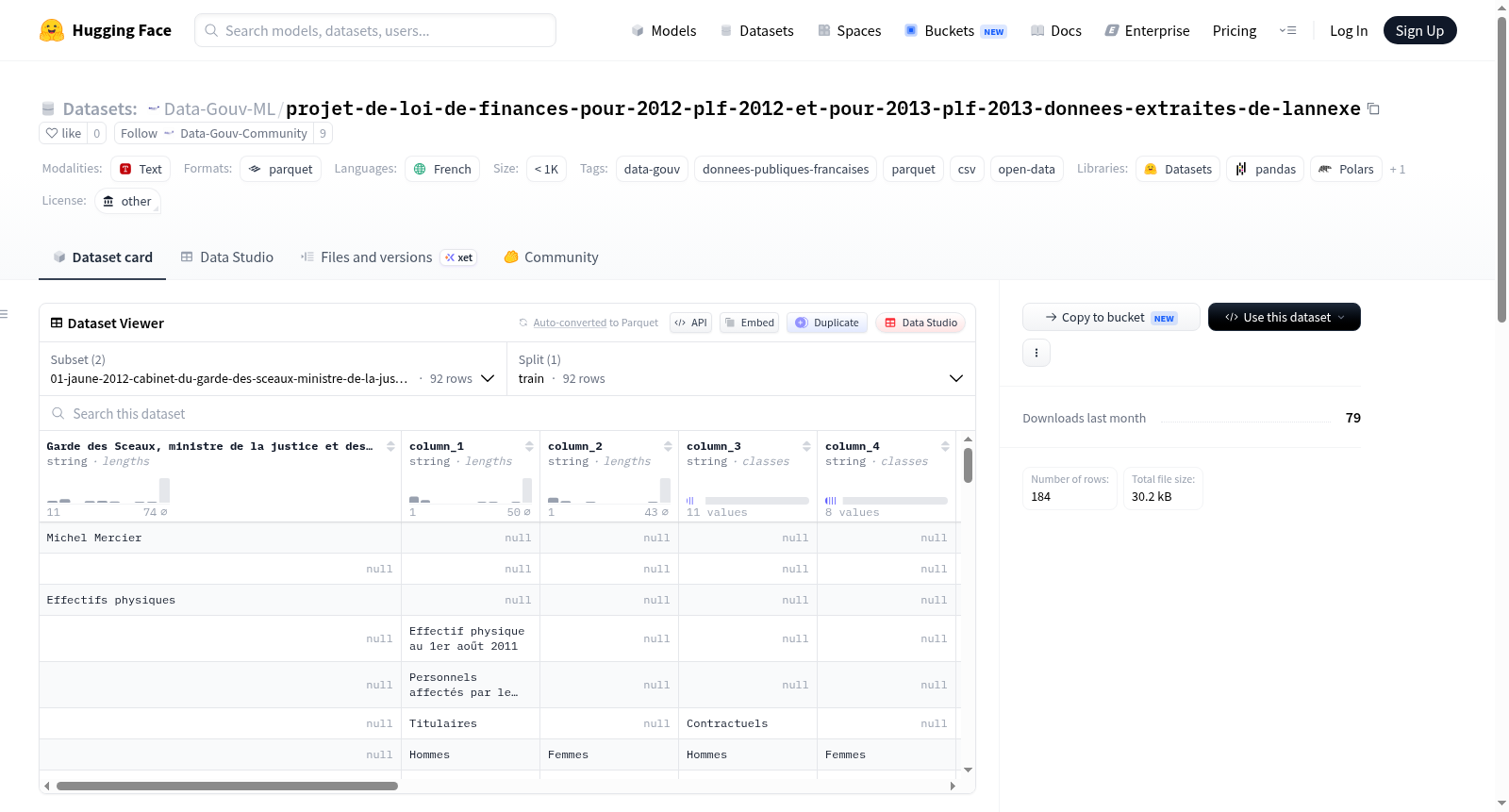Open the Polars library tag
Viewport: 1509px width, 812px height.
coord(1346,169)
